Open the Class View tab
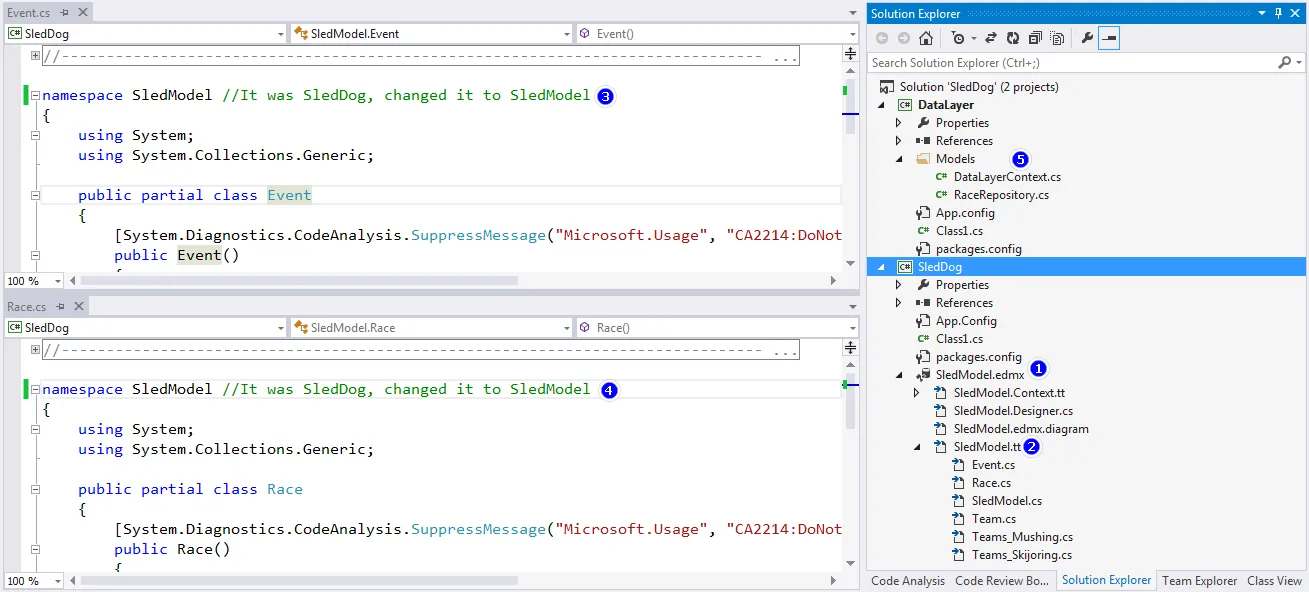The image size is (1309, 592). click(x=1275, y=581)
